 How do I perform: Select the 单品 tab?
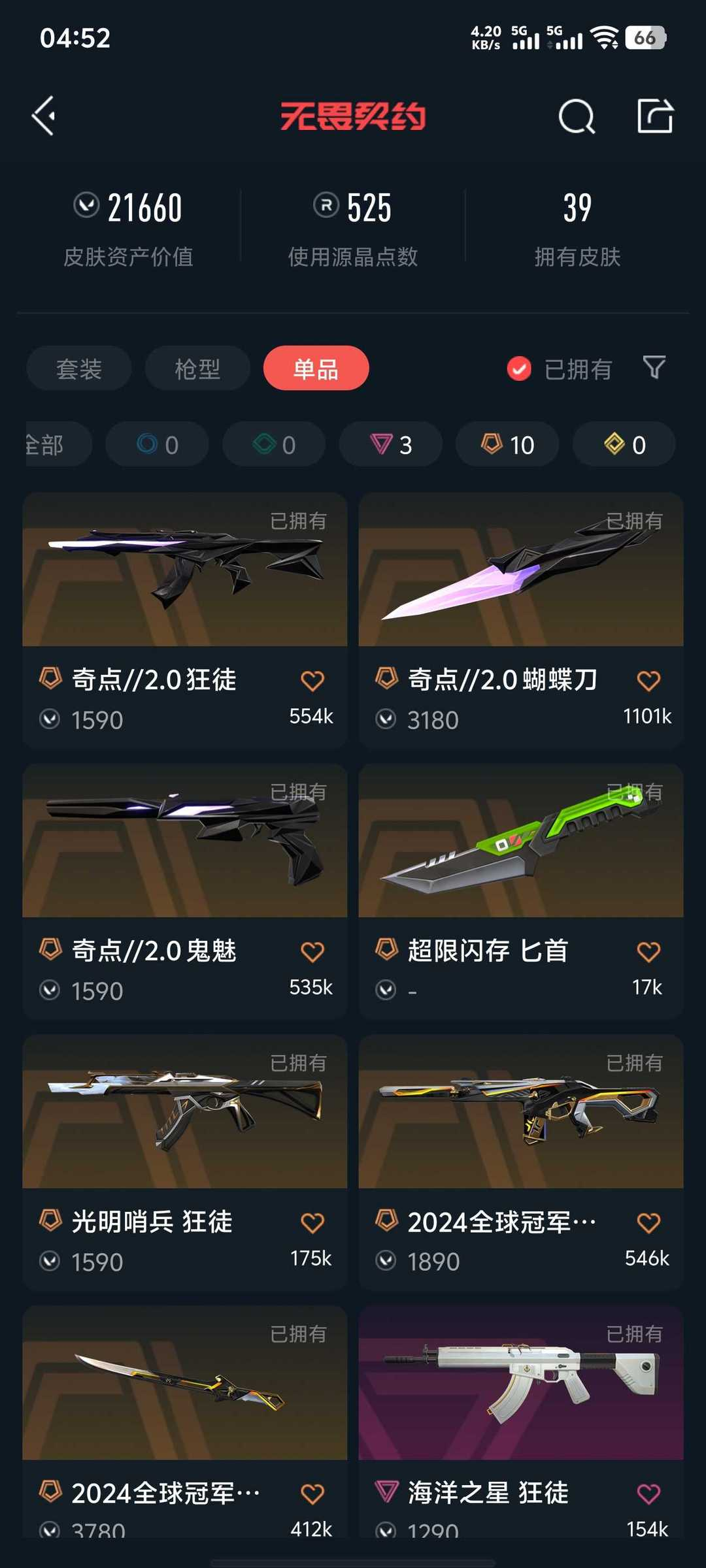[316, 368]
